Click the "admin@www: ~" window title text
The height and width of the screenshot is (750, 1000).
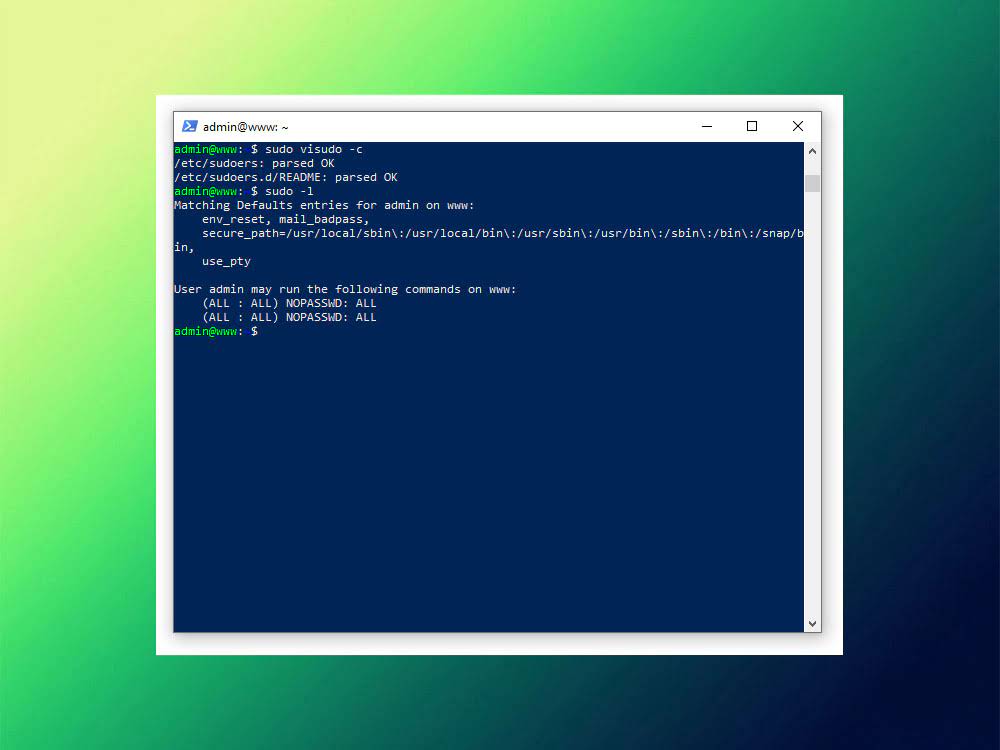pyautogui.click(x=245, y=127)
